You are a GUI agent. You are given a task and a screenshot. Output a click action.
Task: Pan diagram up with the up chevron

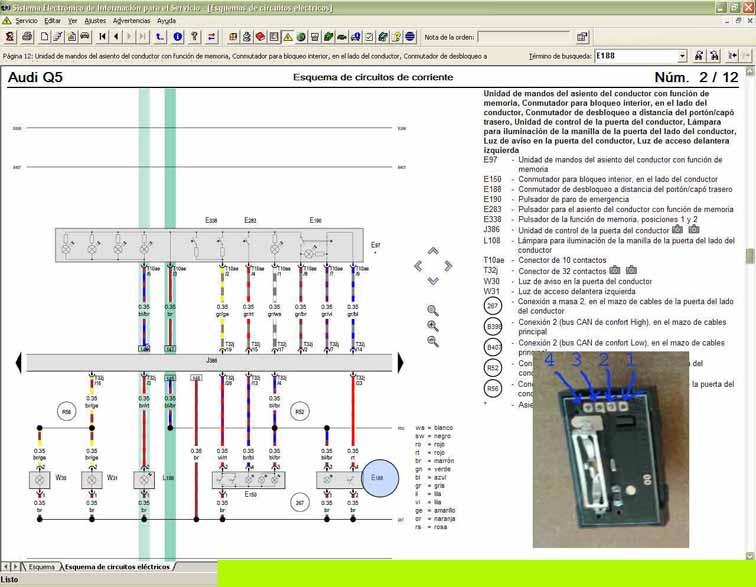click(x=433, y=251)
